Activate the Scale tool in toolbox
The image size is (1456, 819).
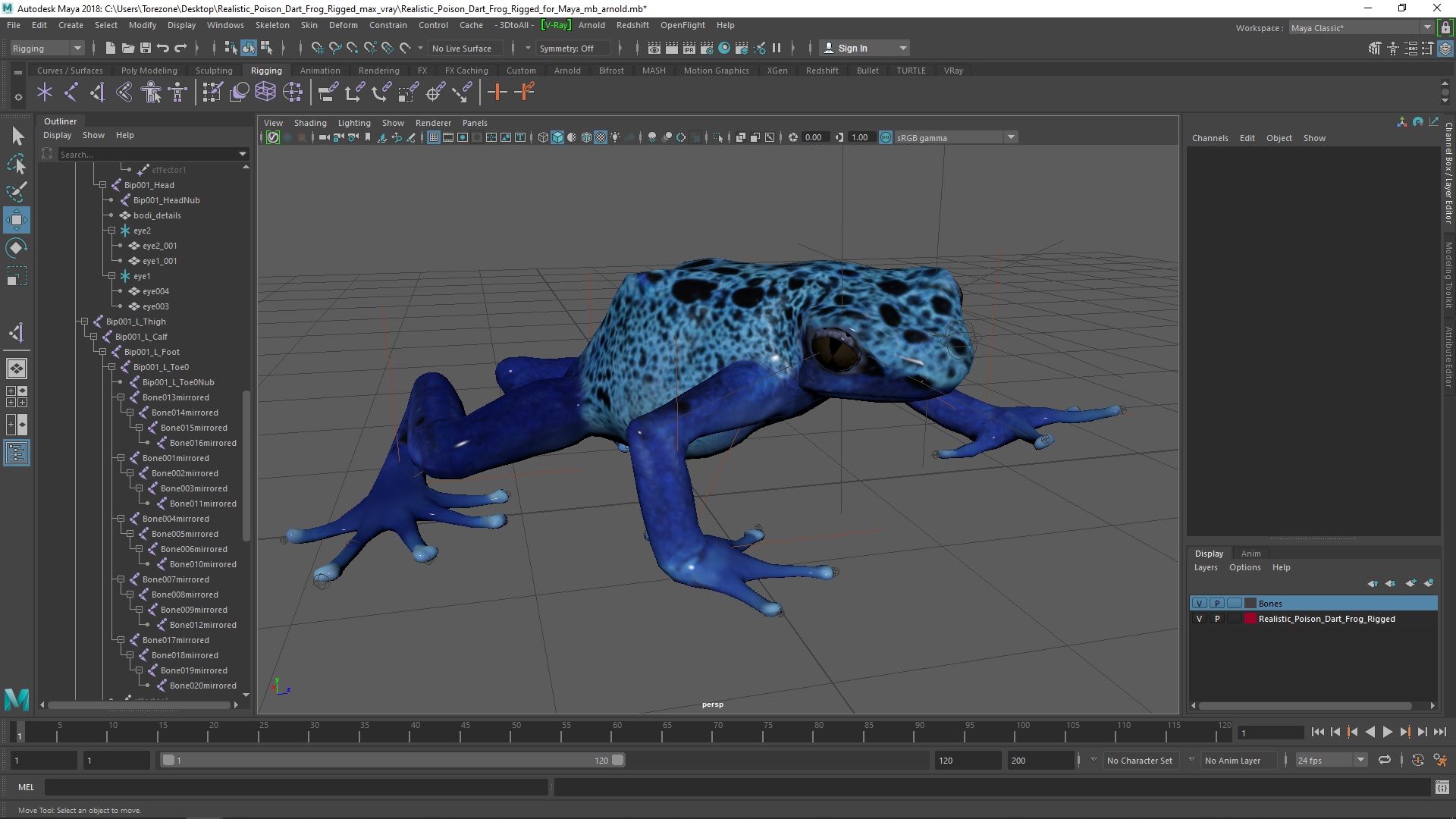(x=17, y=276)
